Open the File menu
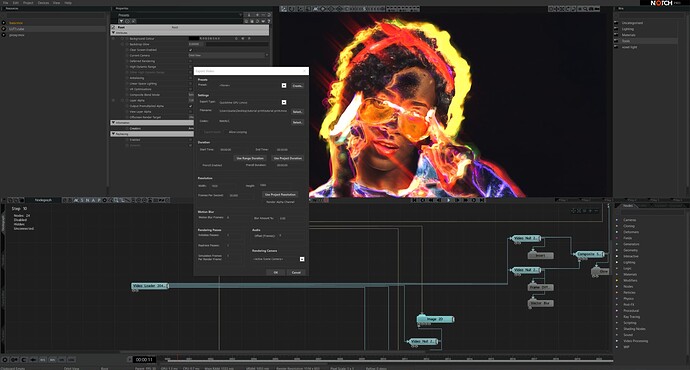 tap(6, 3)
